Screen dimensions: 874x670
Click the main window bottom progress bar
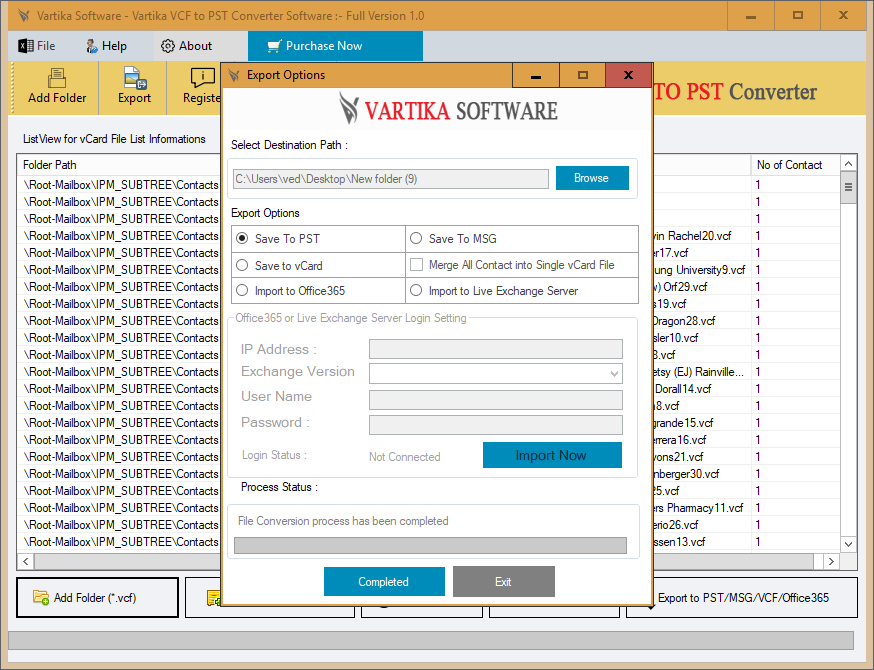click(x=430, y=640)
